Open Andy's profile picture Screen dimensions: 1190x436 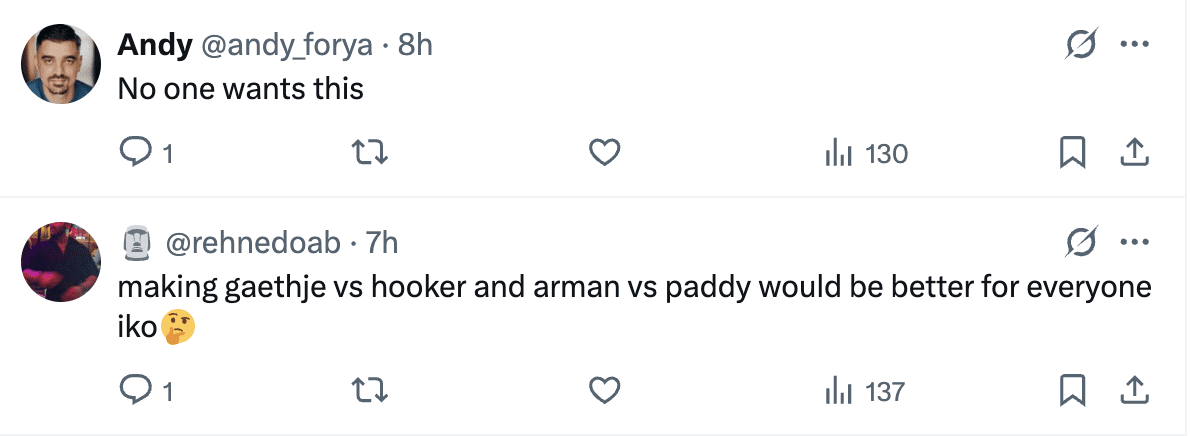[61, 63]
